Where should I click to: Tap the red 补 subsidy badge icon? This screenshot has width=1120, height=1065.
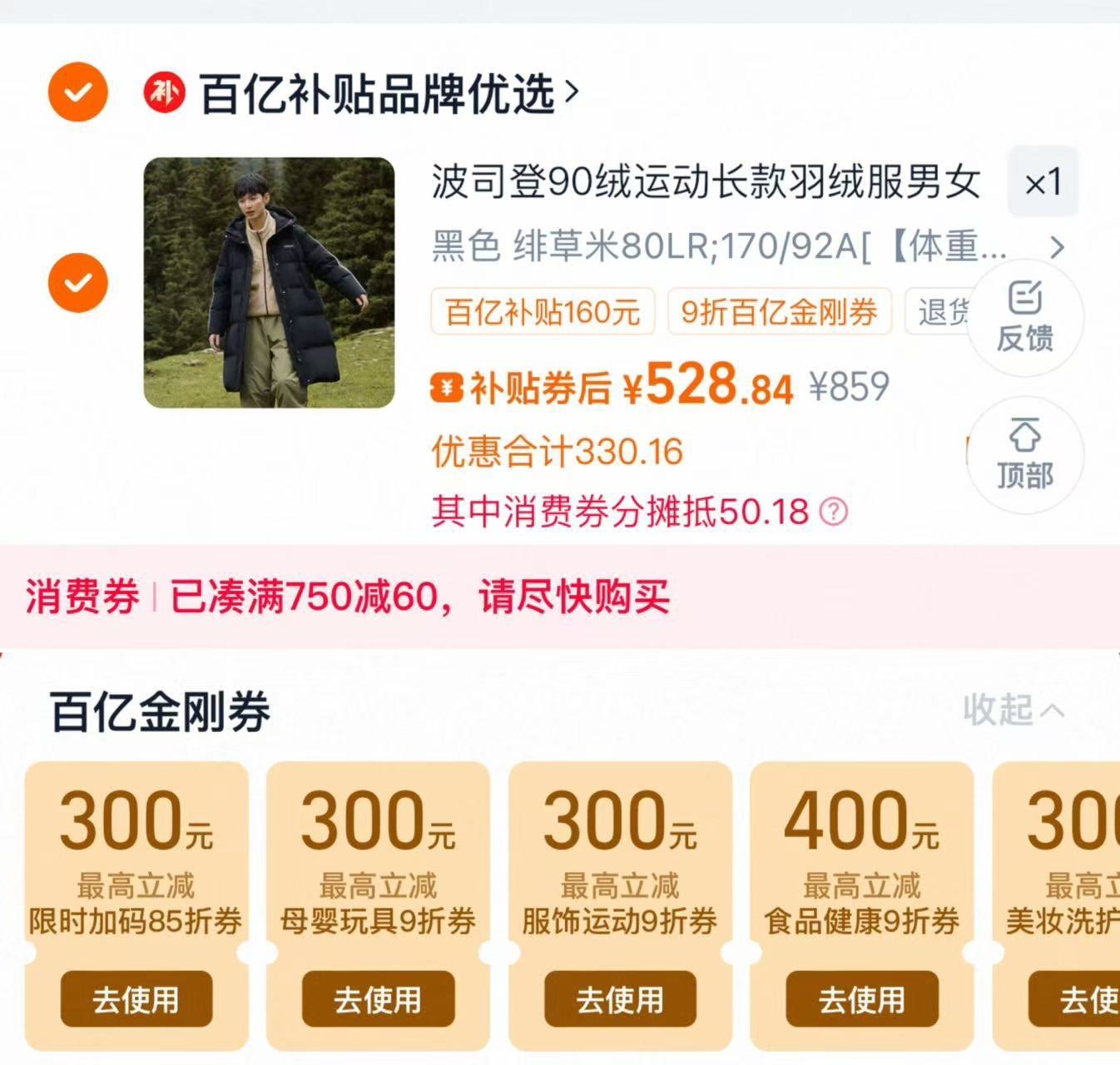164,92
